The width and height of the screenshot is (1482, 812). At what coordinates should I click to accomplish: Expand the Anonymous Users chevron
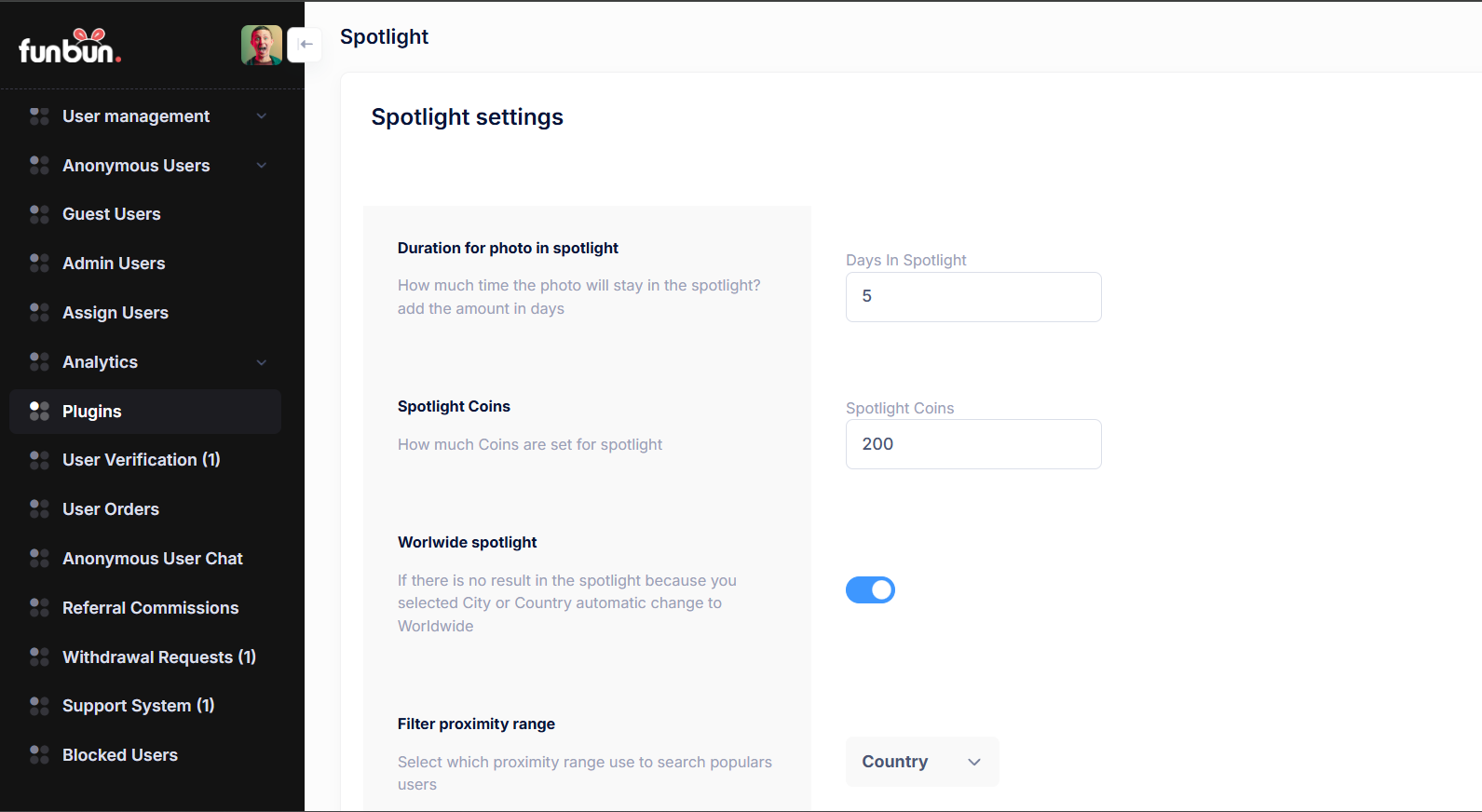(262, 166)
